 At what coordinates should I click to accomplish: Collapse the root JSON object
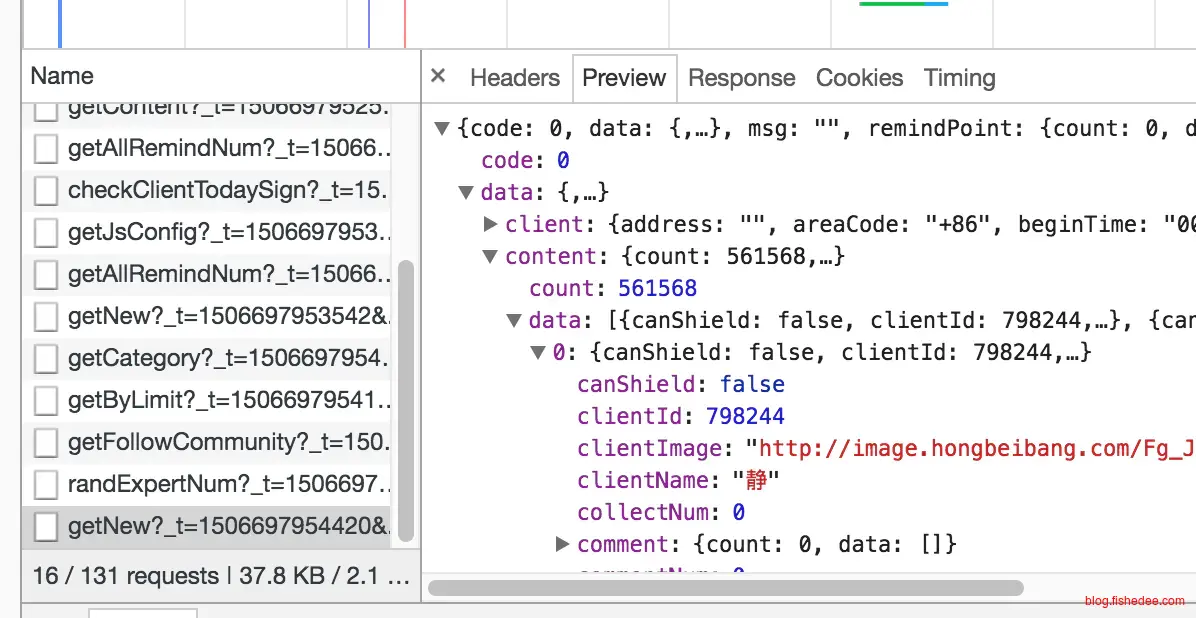441,129
